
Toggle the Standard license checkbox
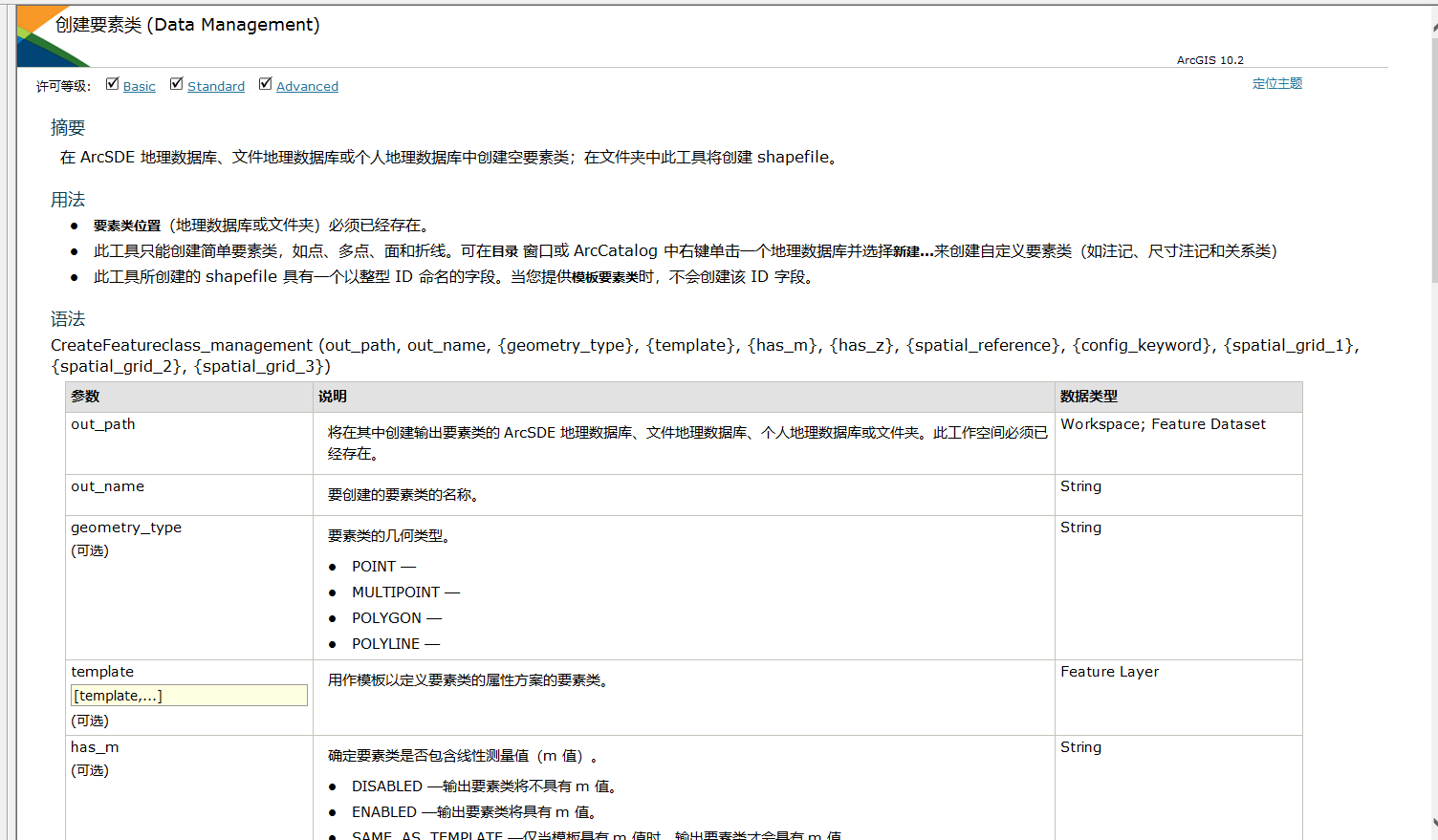click(177, 84)
